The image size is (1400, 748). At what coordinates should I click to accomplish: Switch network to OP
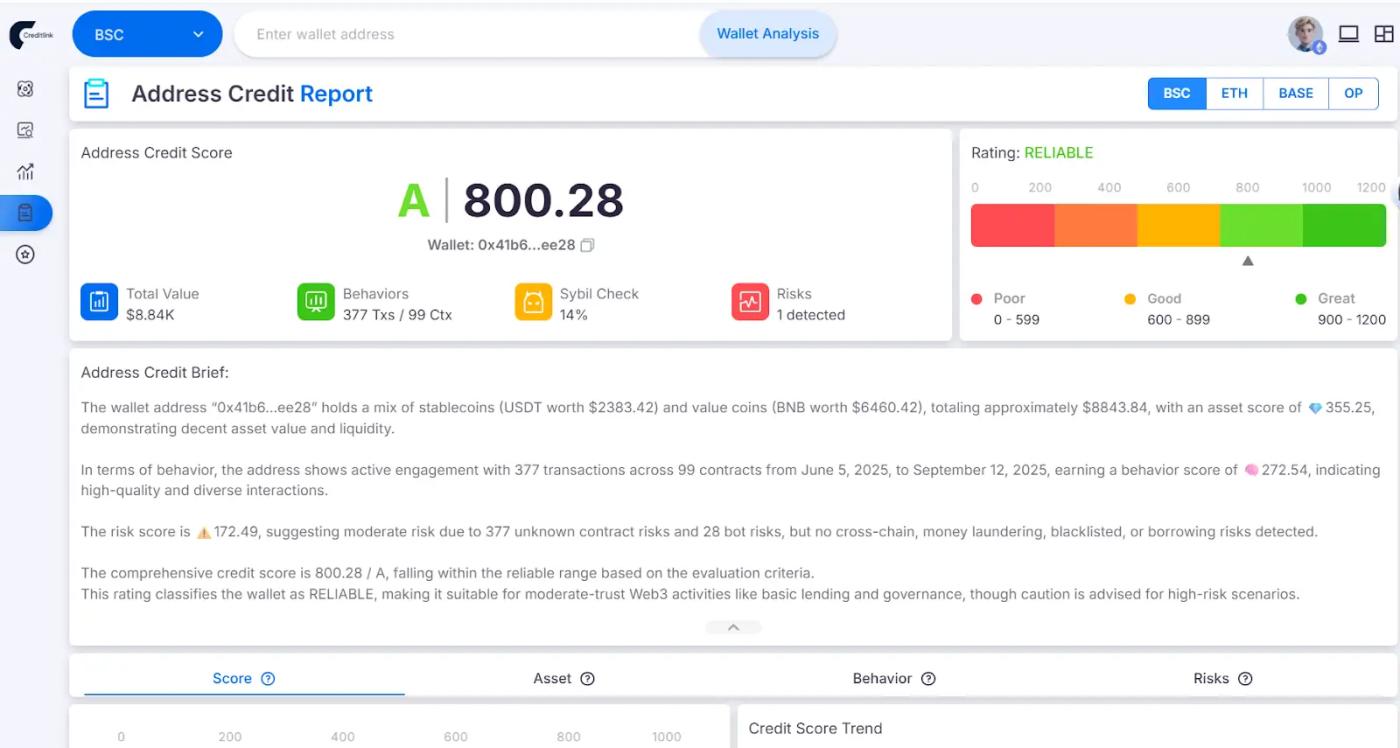pyautogui.click(x=1353, y=93)
